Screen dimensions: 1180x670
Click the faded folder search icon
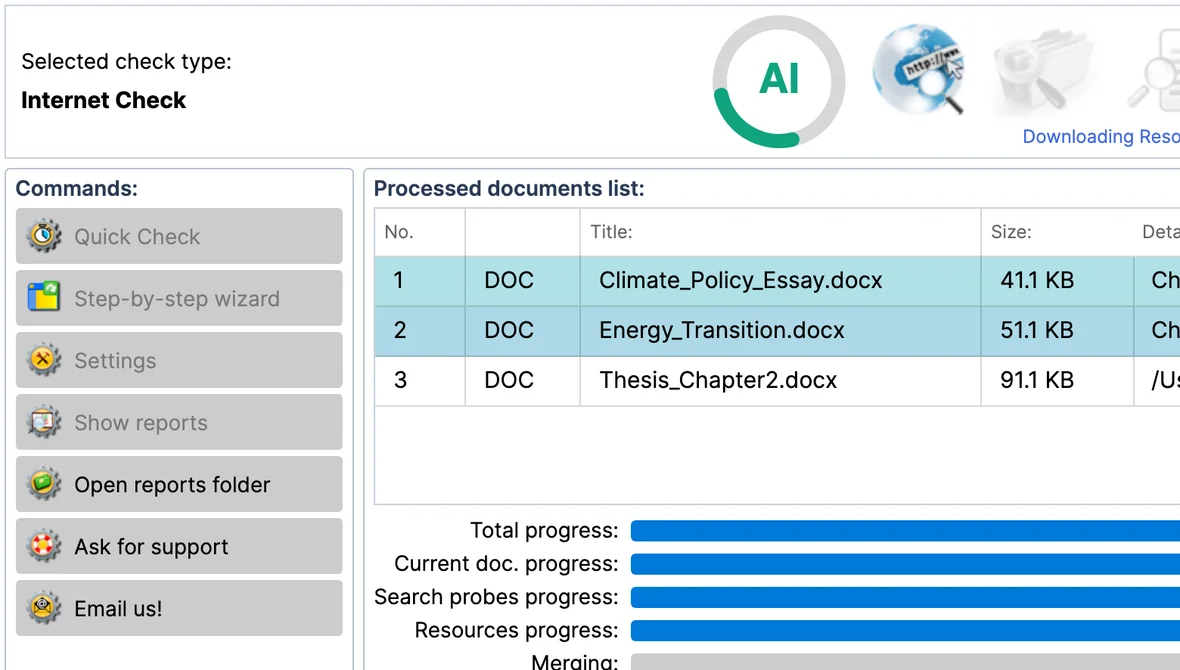tap(1044, 70)
